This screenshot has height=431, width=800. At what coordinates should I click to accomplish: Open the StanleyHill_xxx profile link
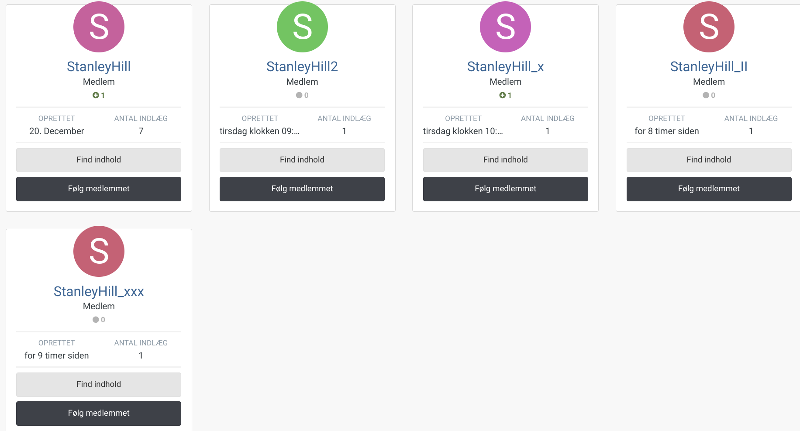(x=98, y=292)
